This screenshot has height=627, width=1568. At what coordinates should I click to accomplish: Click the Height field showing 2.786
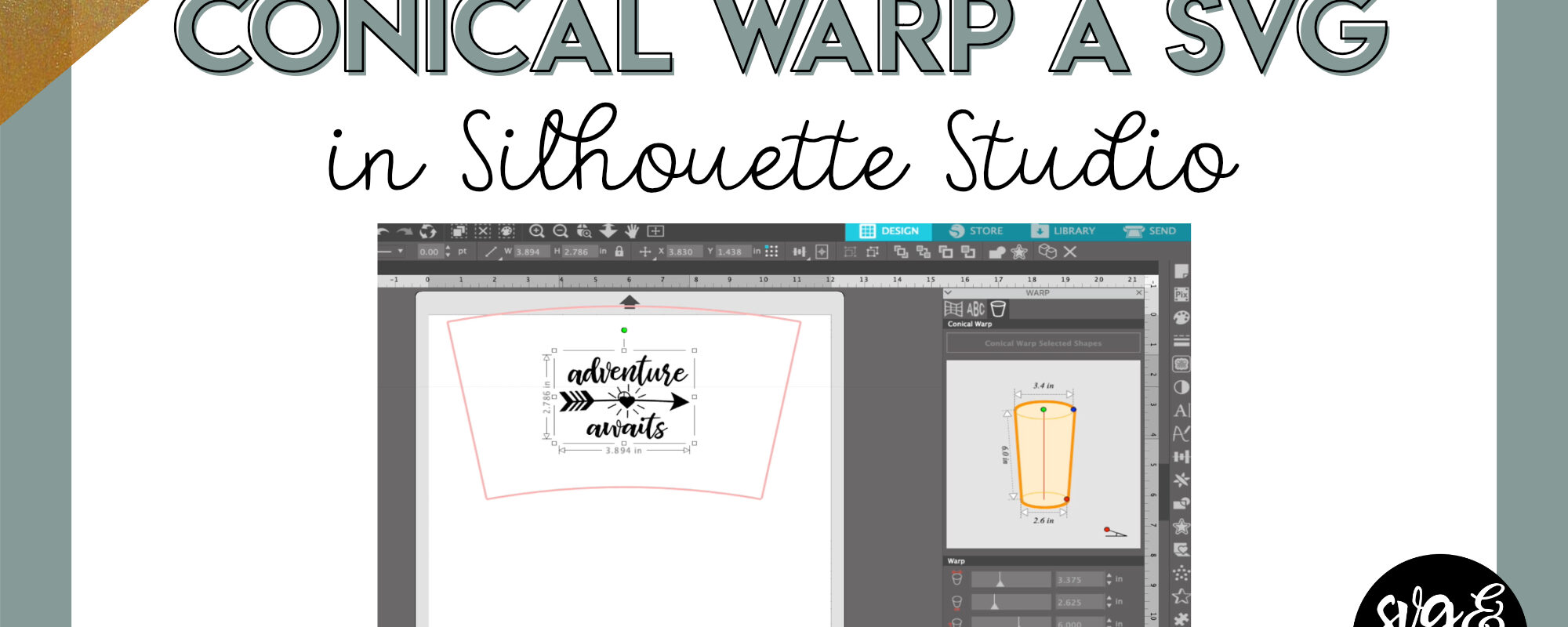(580, 252)
